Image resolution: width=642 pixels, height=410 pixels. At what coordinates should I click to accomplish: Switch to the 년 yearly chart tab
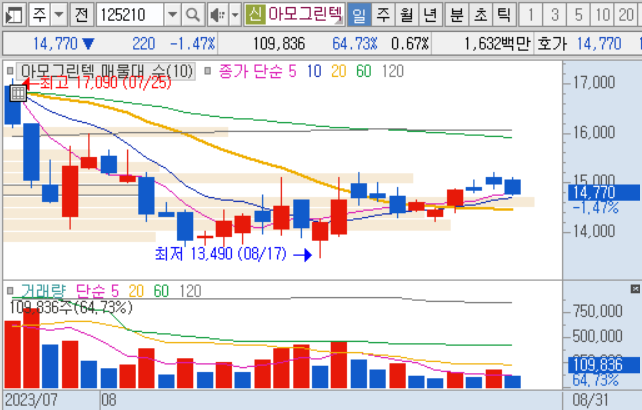[430, 15]
